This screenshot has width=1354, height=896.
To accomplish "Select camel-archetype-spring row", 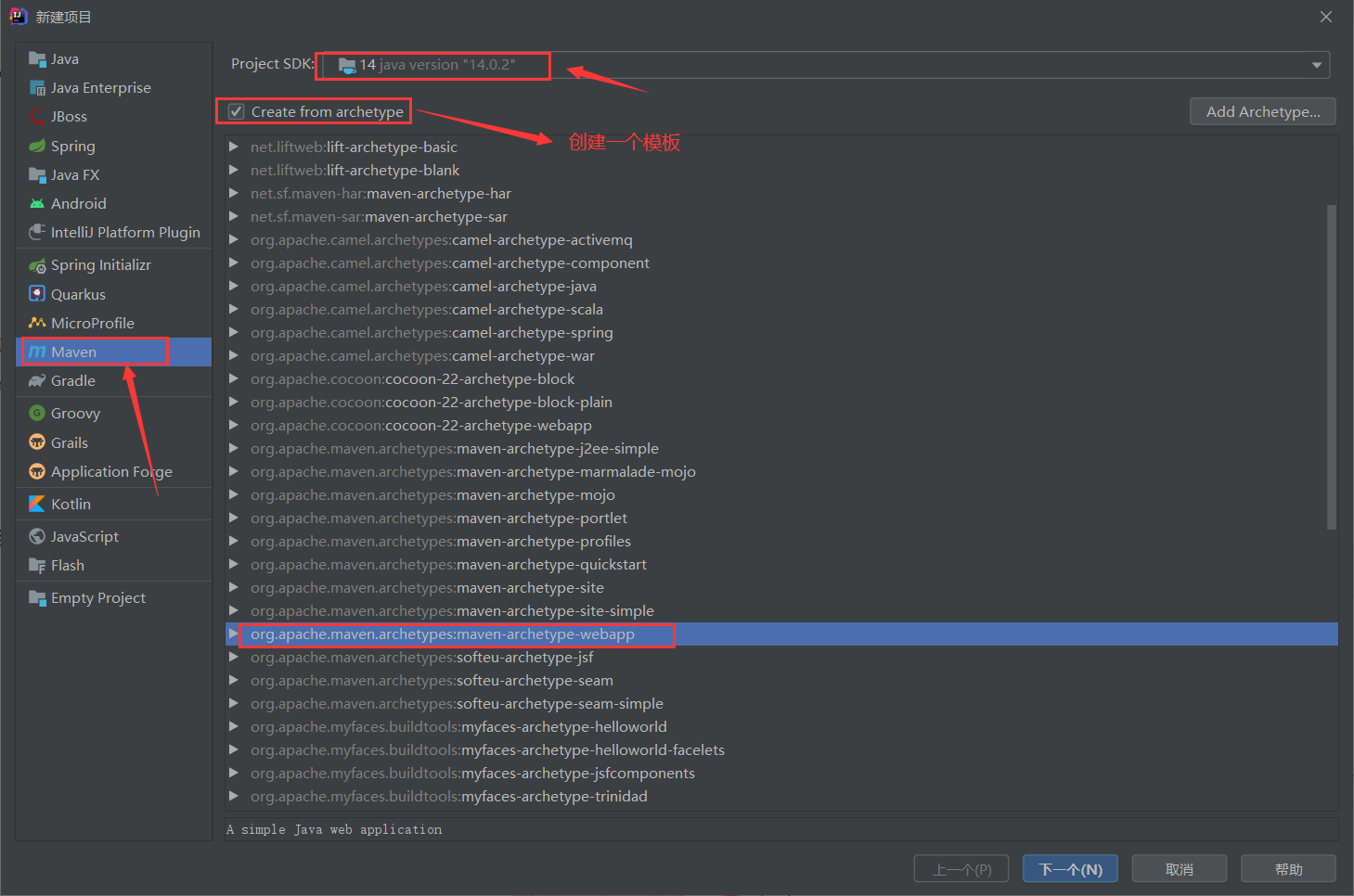I will (781, 332).
